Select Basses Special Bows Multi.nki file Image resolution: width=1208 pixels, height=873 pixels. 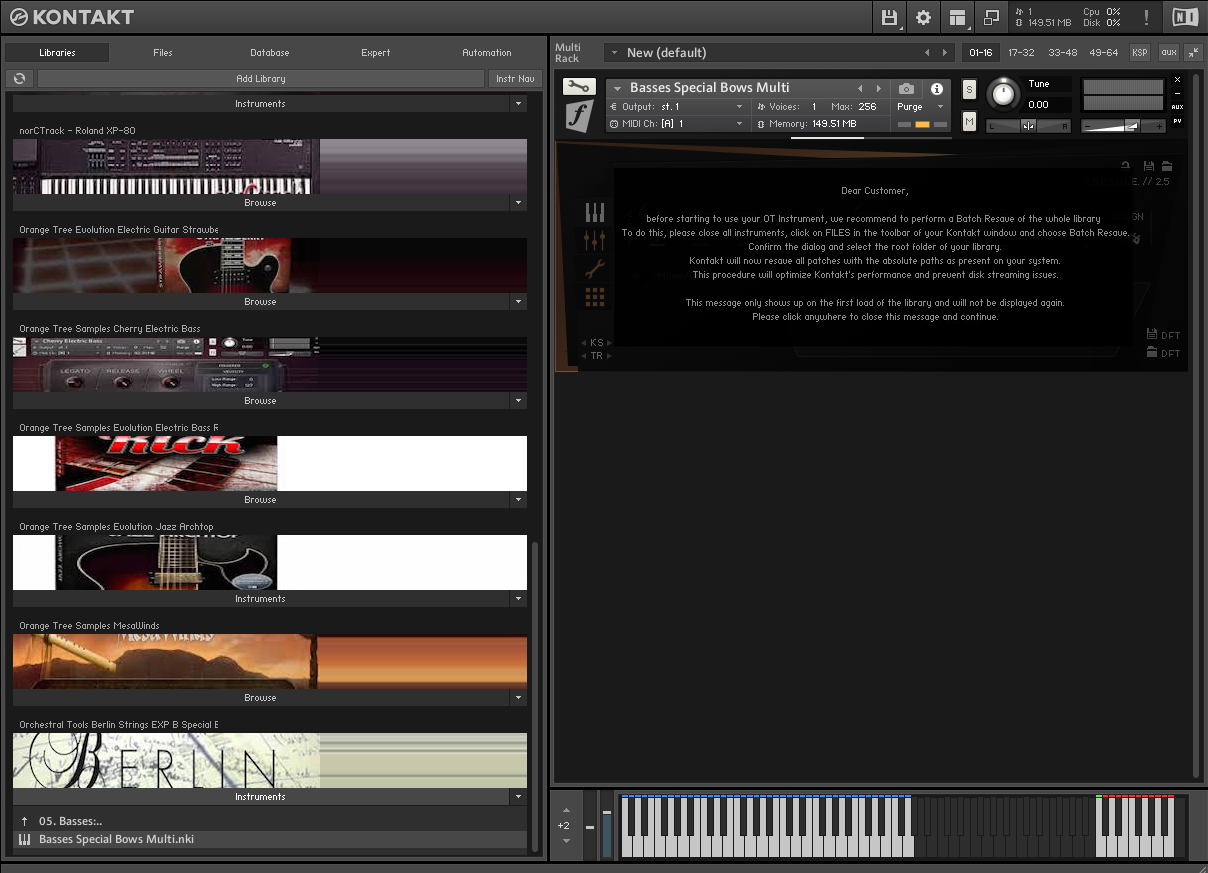point(270,839)
